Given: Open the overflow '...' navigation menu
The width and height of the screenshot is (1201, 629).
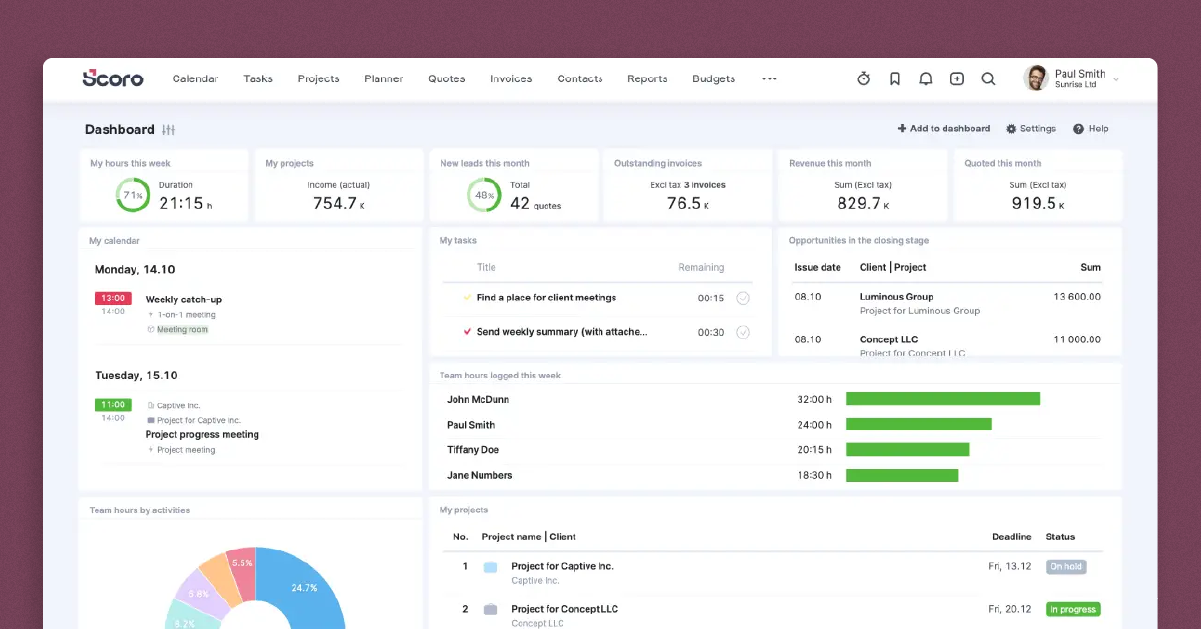Looking at the screenshot, I should pos(768,78).
